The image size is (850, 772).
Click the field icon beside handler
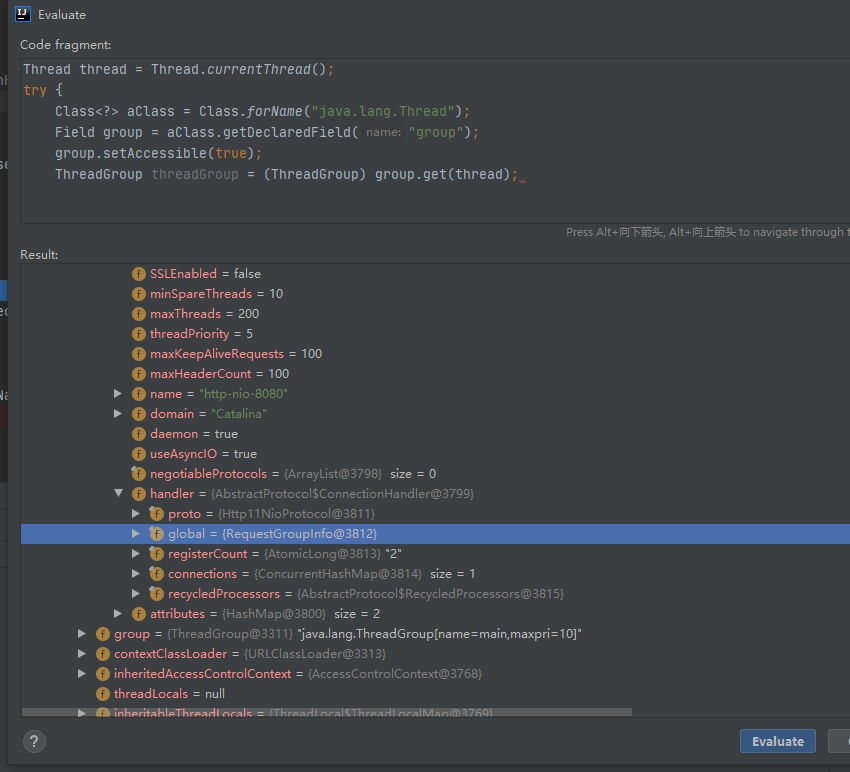[x=139, y=494]
